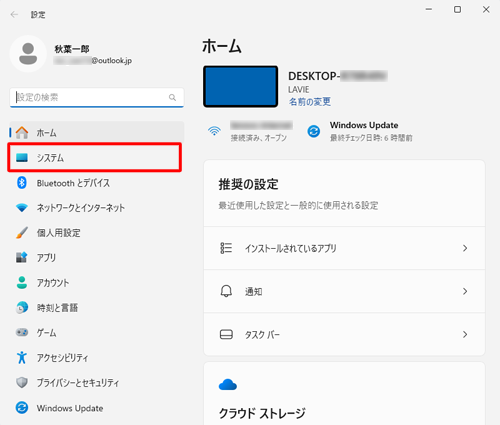500x425 pixels.
Task: Open ホーム in the sidebar
Action: (96, 133)
